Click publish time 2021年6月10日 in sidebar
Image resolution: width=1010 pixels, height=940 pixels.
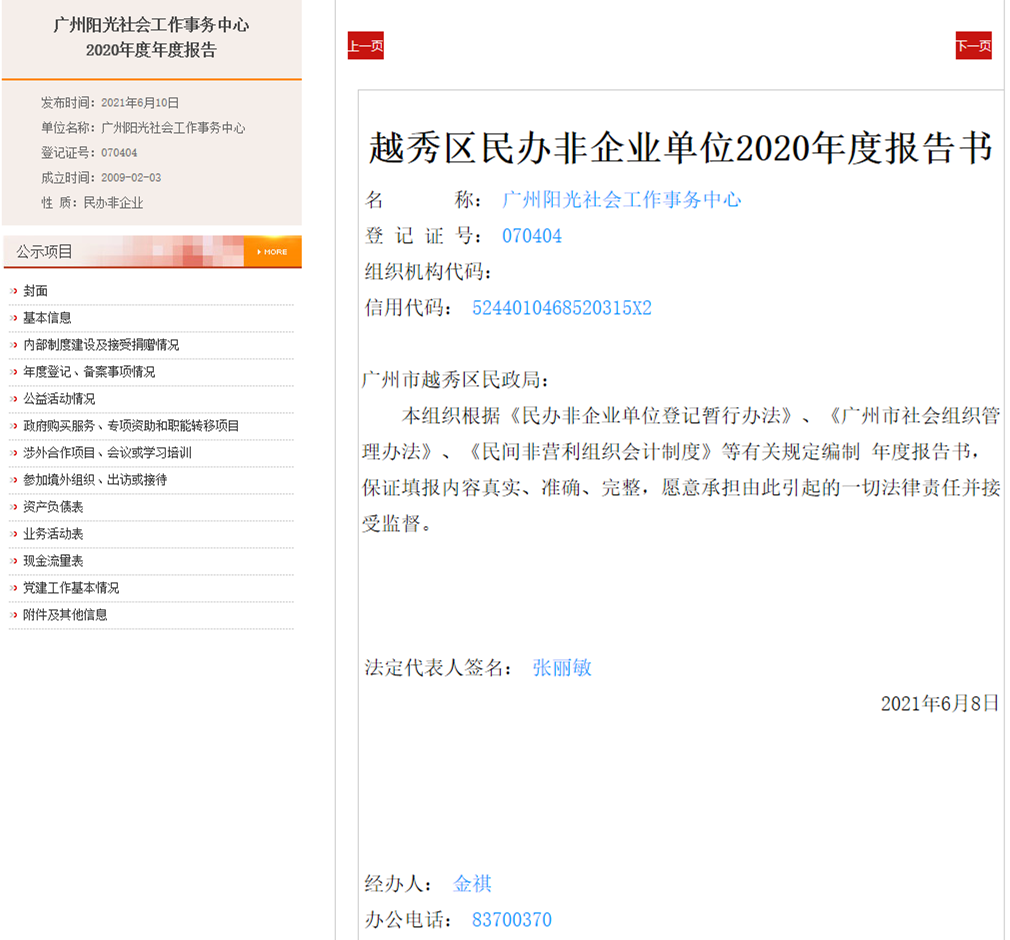click(x=140, y=103)
